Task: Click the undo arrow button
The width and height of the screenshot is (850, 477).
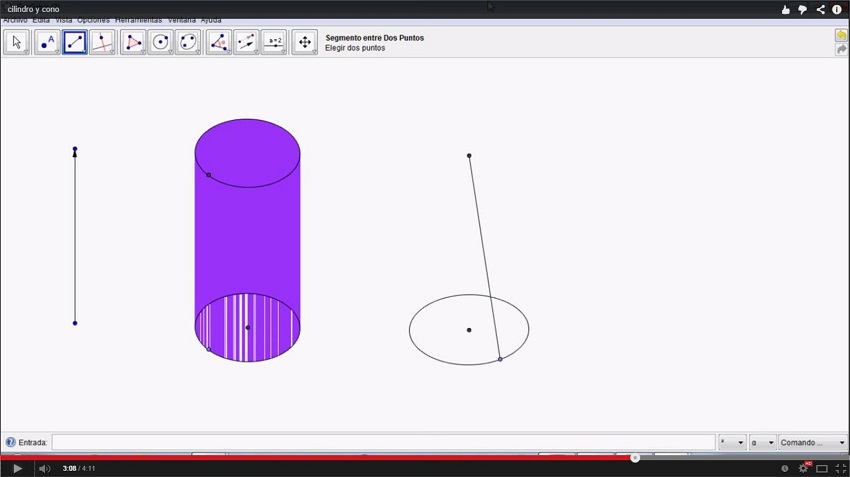Action: 841,35
